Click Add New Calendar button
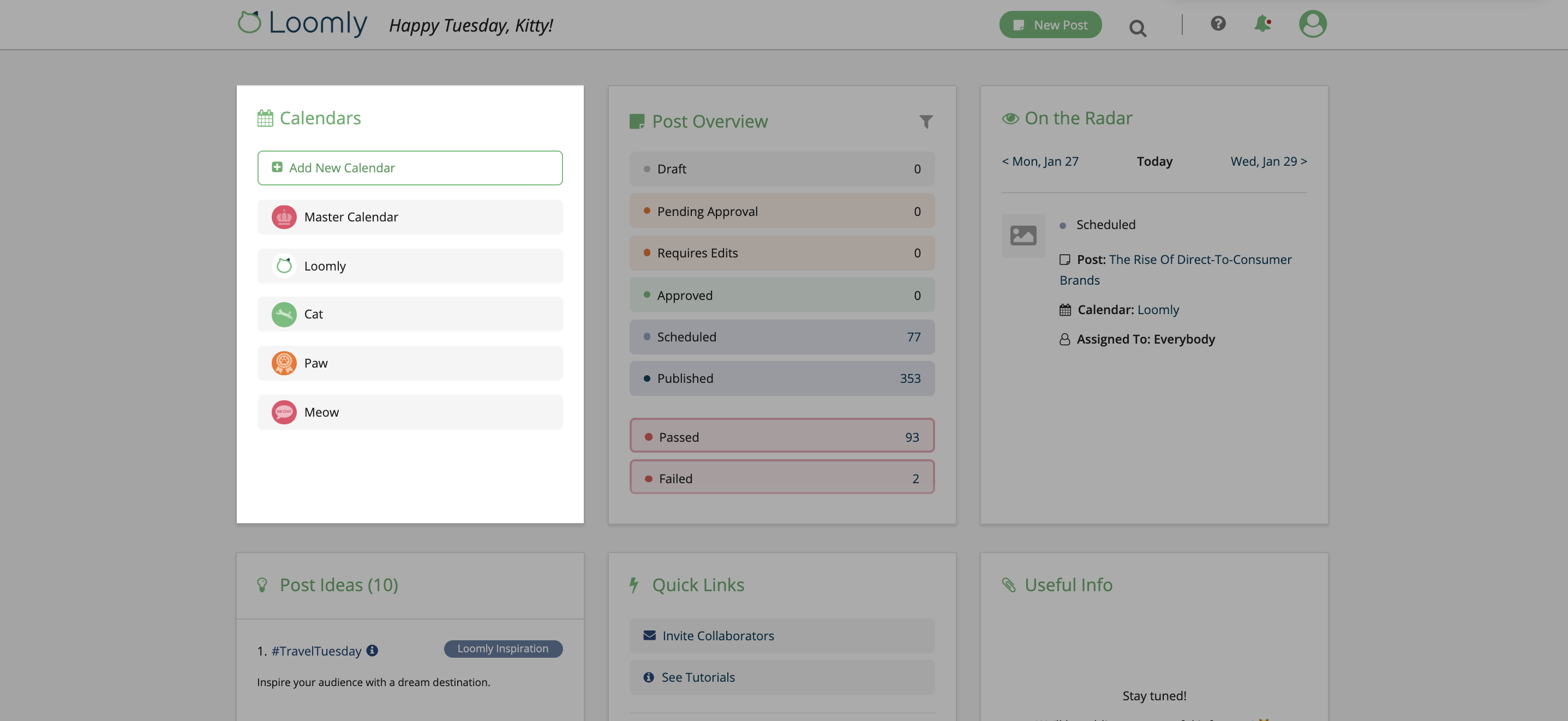Viewport: 1568px width, 721px height. tap(410, 168)
